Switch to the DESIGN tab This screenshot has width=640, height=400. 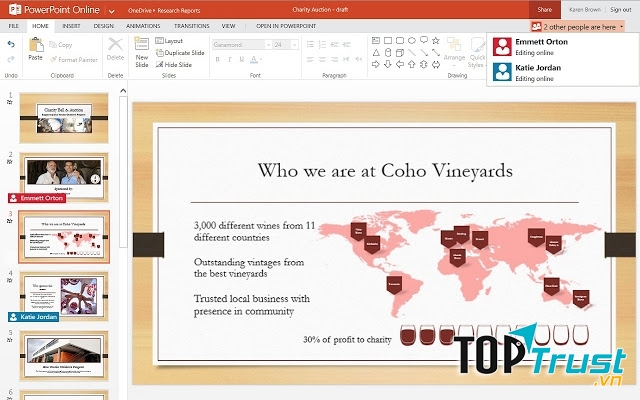point(104,26)
